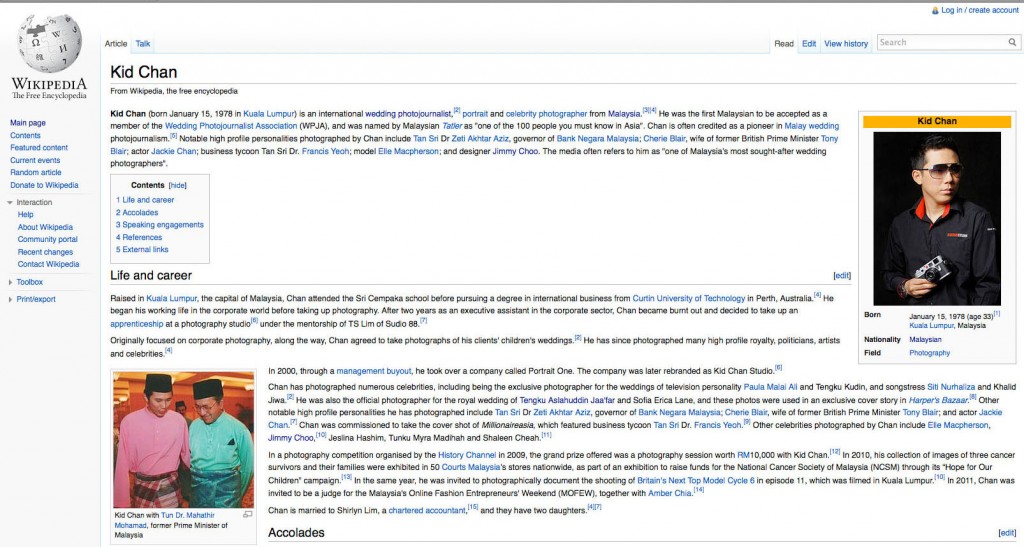Select the Read tab

coord(784,44)
